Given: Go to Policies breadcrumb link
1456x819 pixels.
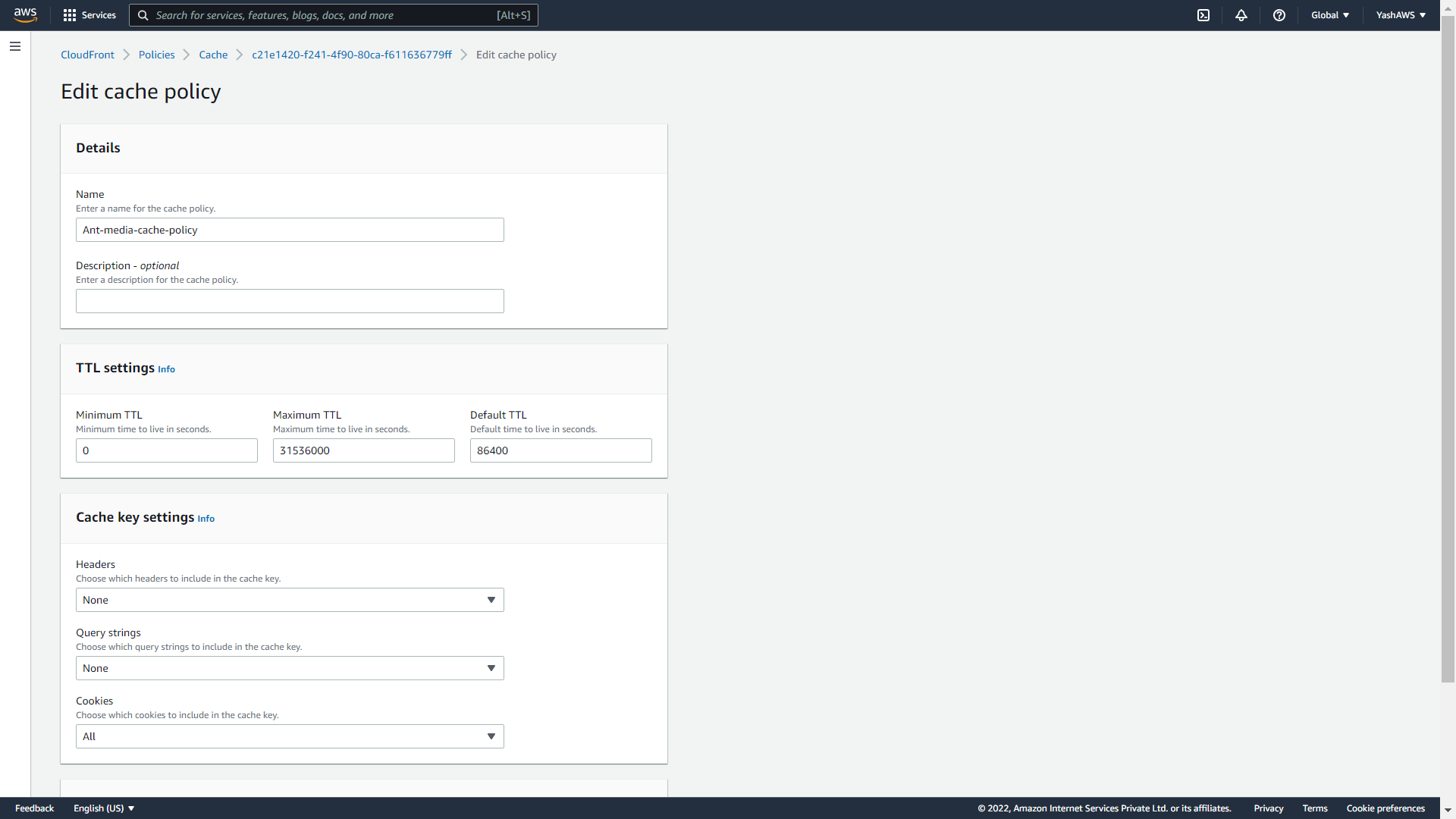Looking at the screenshot, I should (156, 55).
